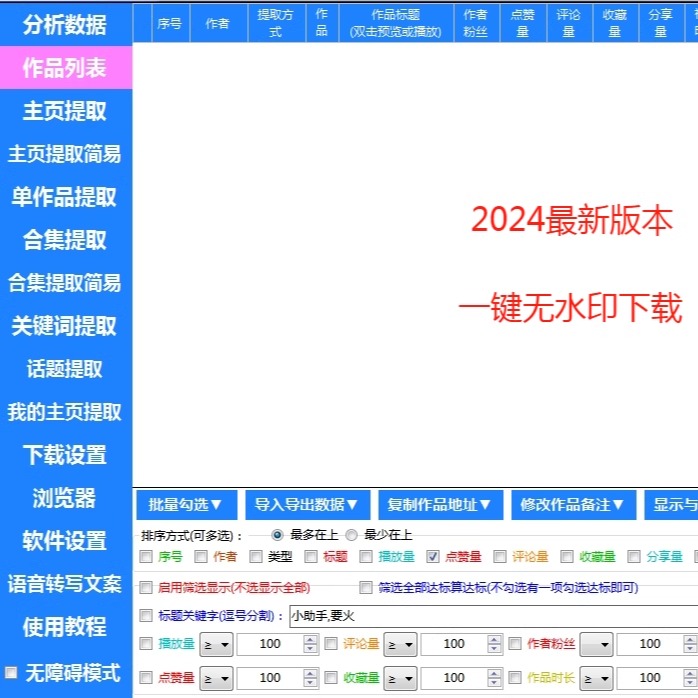Enable the 作品时长 filter checkbox
Image resolution: width=698 pixels, height=698 pixels.
point(515,678)
